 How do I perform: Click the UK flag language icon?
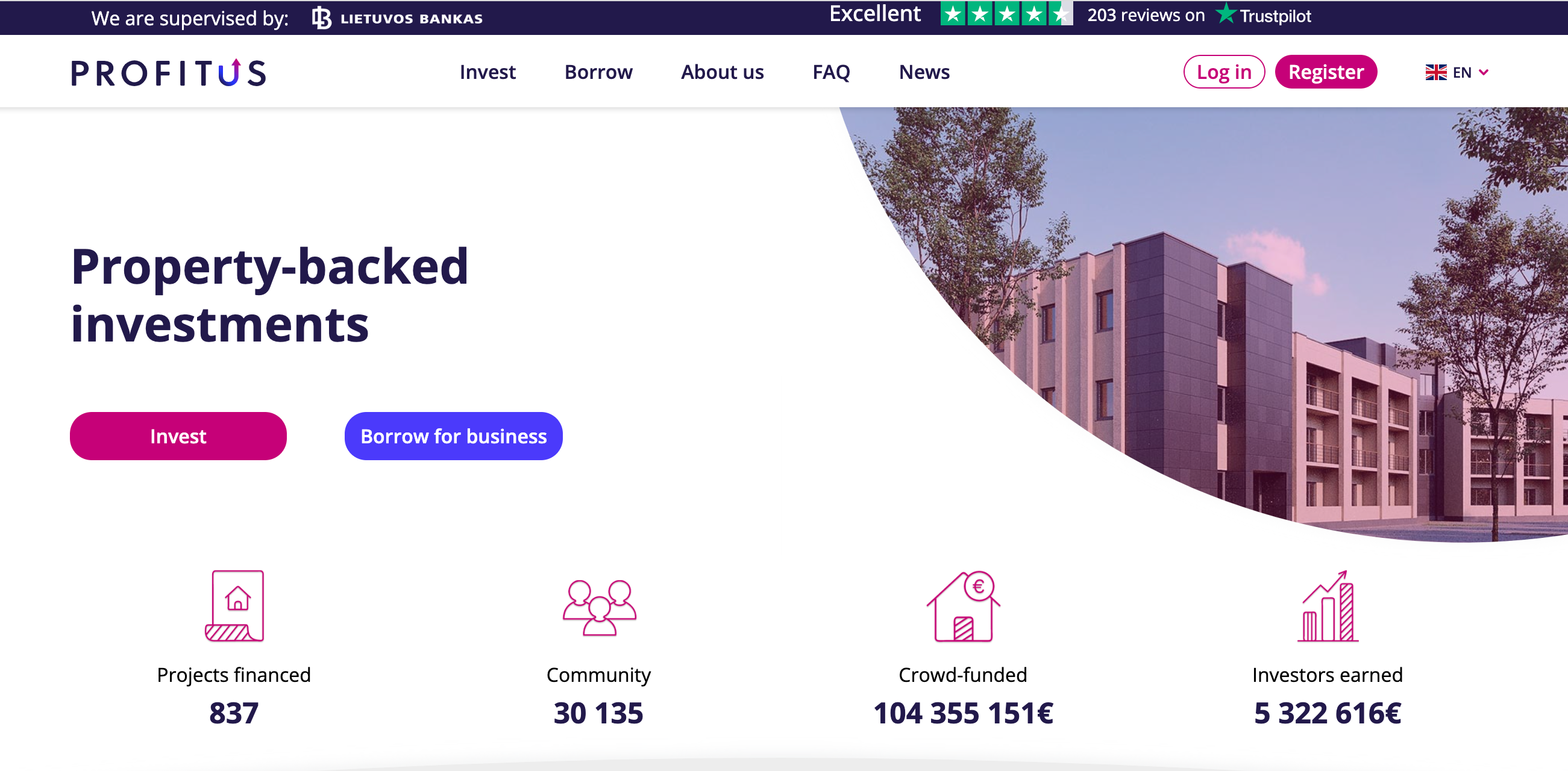(1436, 72)
